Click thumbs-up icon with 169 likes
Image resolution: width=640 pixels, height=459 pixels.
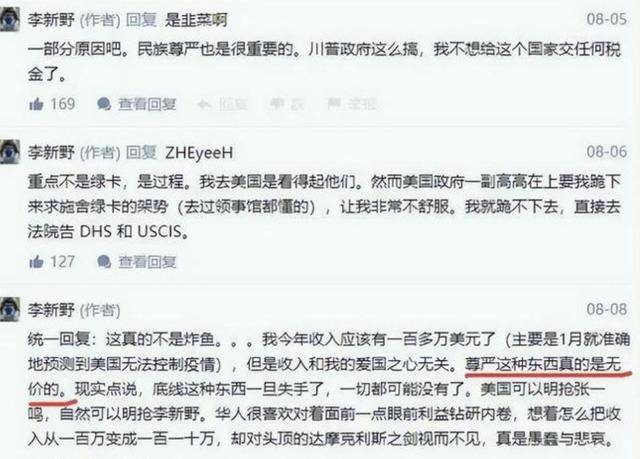(36, 104)
